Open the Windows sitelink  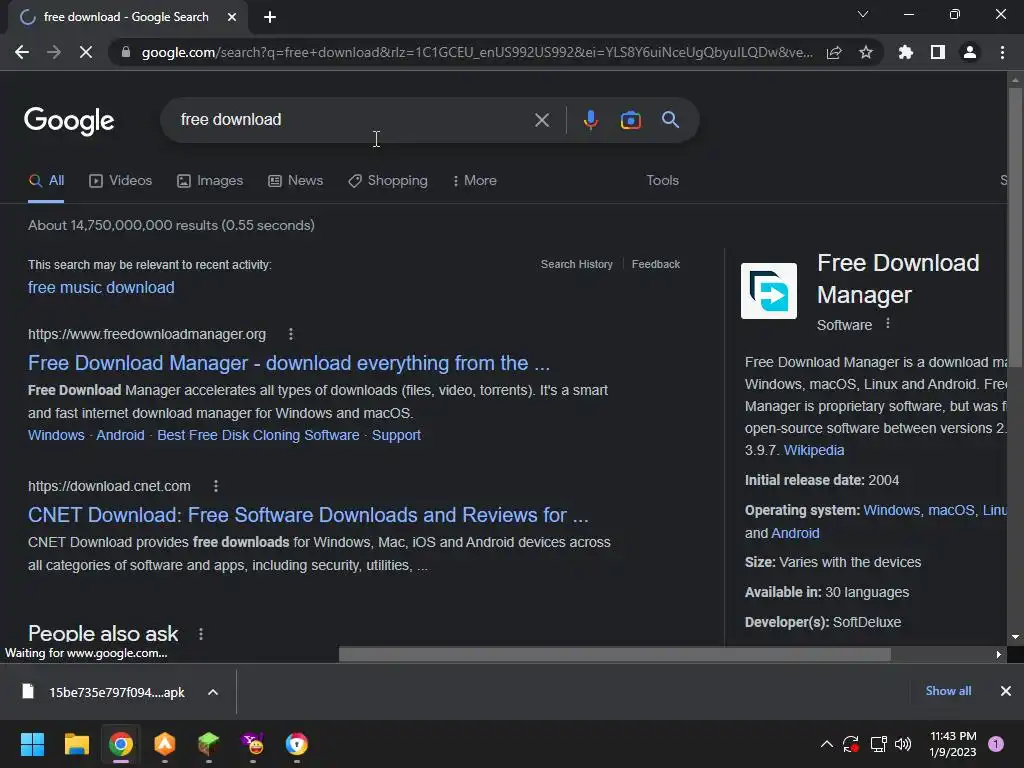tap(56, 436)
